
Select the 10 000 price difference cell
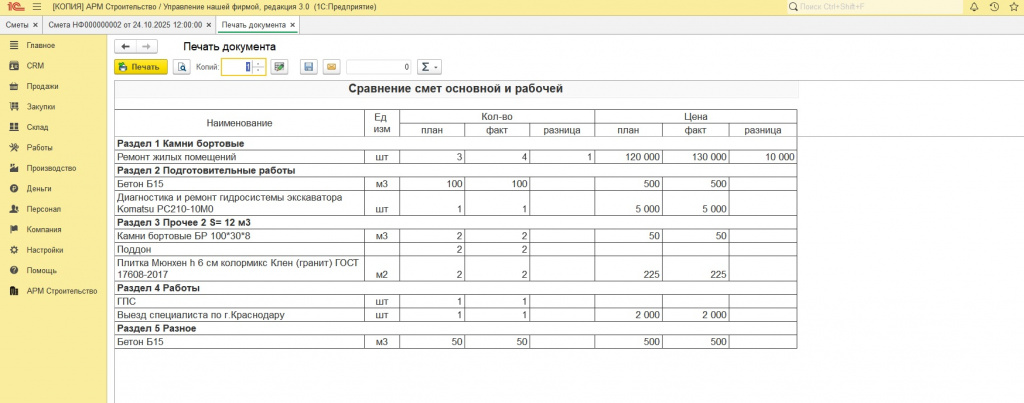click(x=763, y=157)
